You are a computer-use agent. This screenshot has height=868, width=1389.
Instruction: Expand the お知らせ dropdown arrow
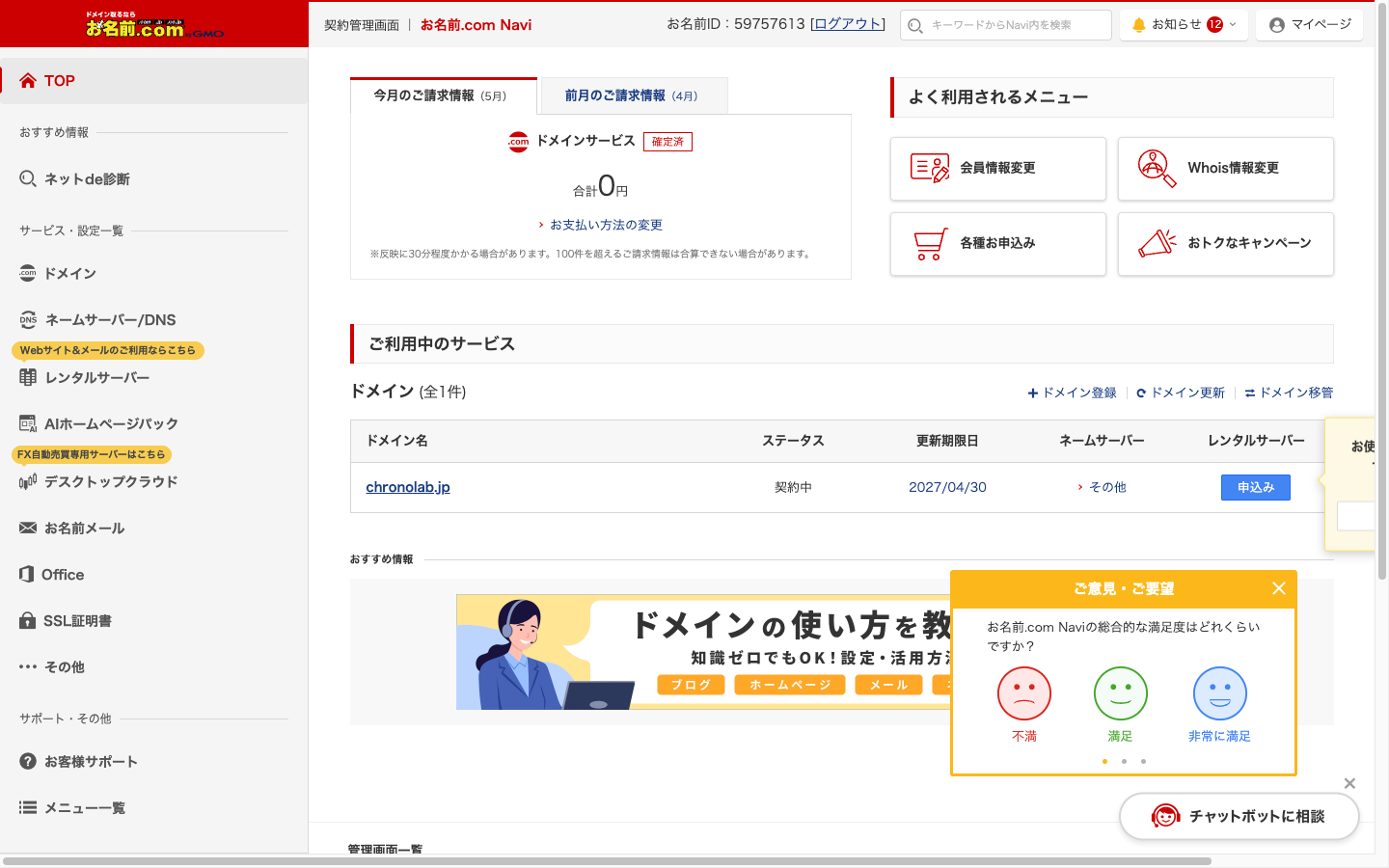(1233, 25)
